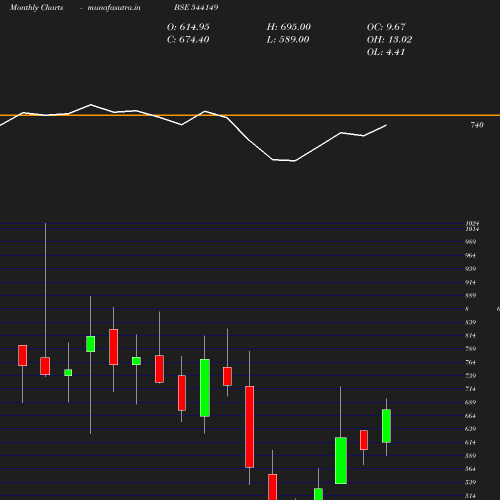Select the low value "L: 589.00"

pos(288,40)
